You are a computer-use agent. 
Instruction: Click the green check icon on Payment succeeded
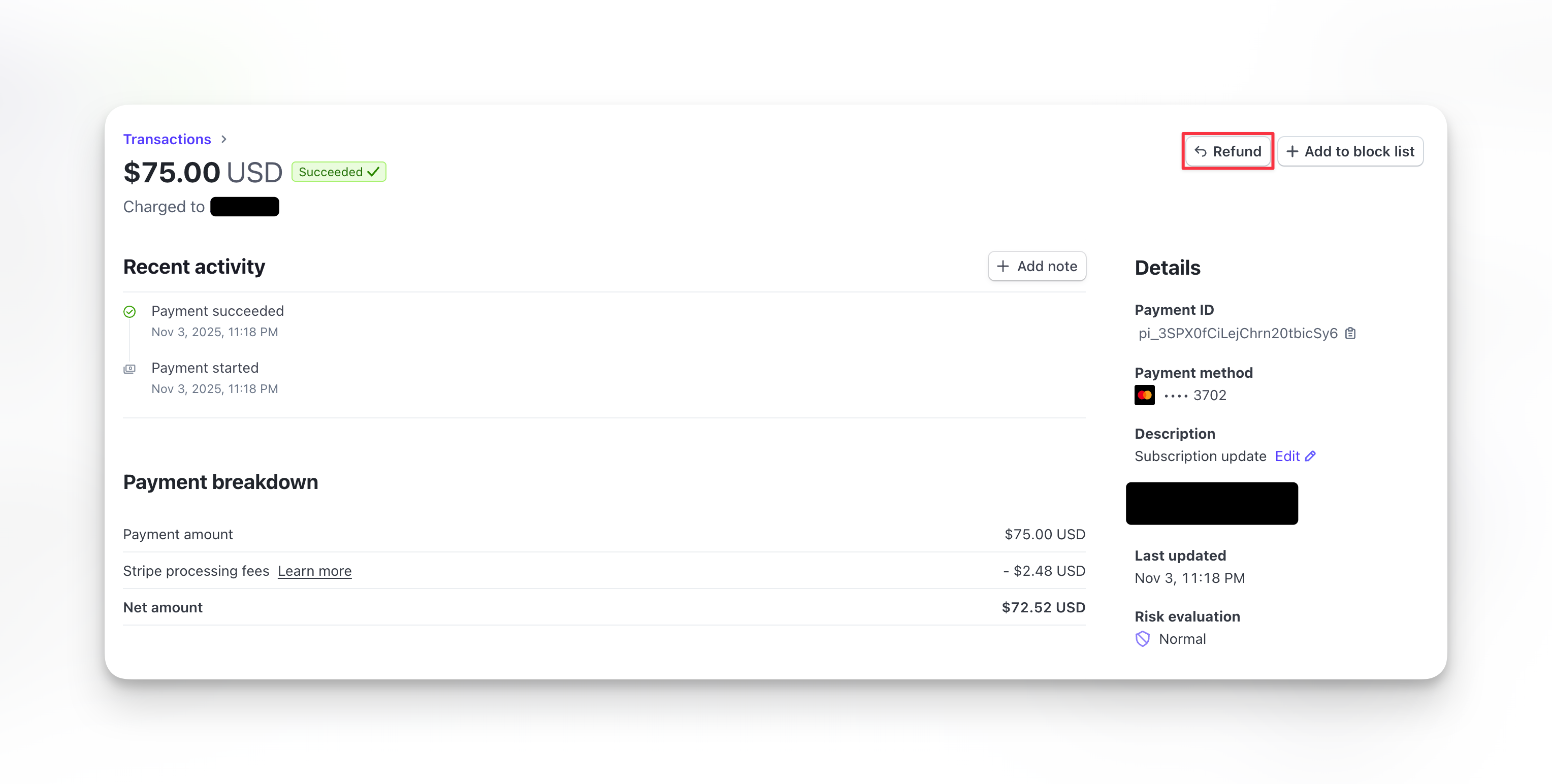[130, 312]
